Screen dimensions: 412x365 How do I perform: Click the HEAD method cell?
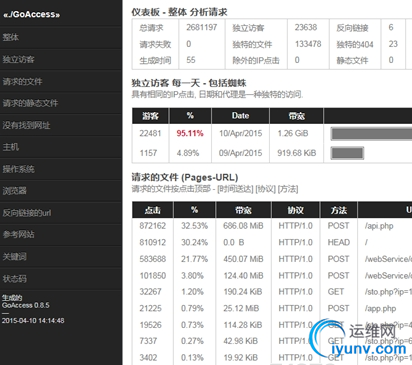pos(339,242)
